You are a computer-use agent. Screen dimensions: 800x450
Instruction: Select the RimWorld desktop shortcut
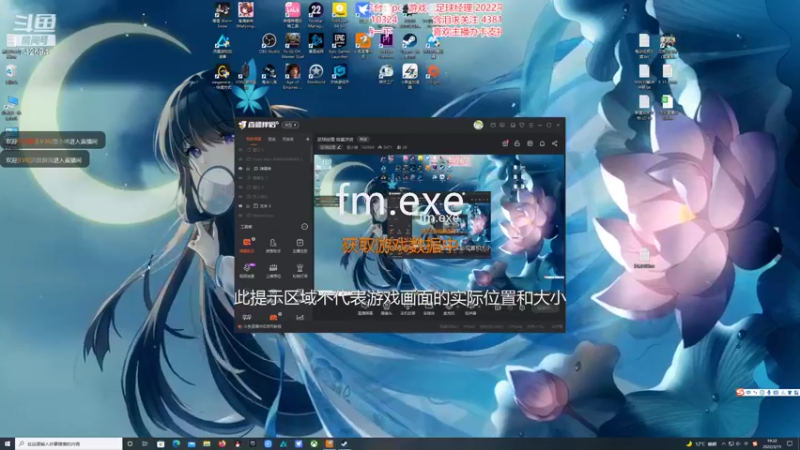point(316,73)
